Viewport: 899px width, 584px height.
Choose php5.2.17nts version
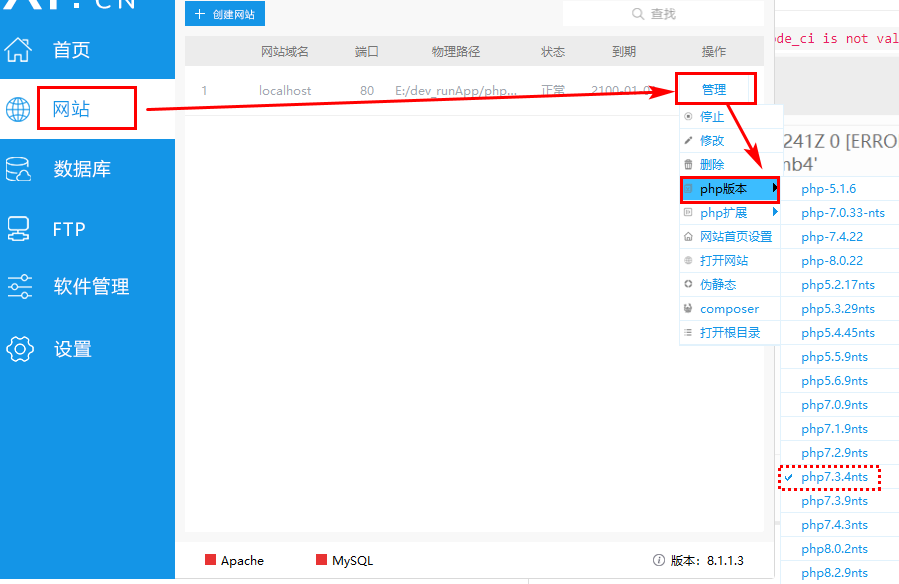pos(840,285)
